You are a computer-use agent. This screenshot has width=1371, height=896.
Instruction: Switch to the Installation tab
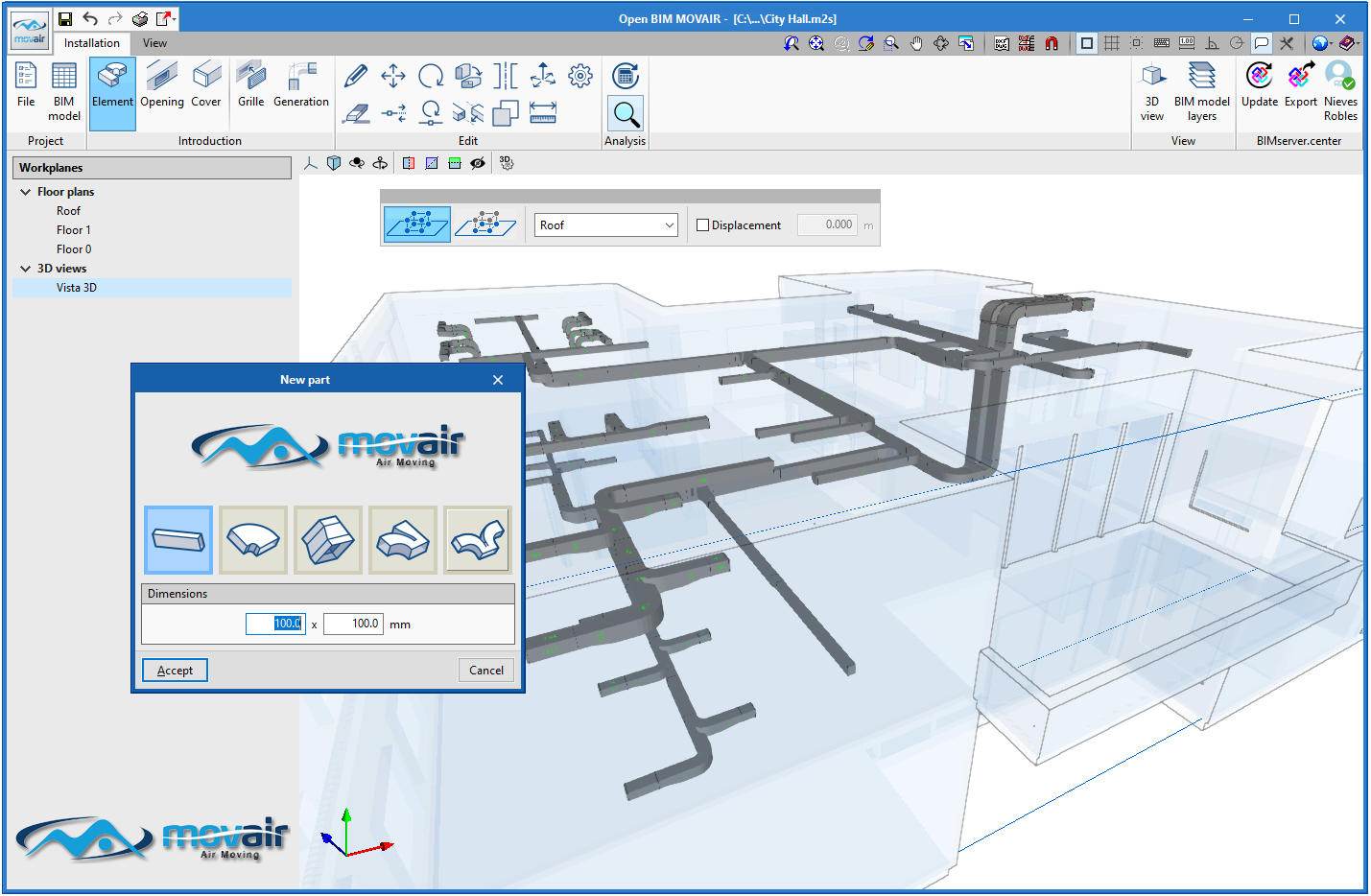coord(92,43)
